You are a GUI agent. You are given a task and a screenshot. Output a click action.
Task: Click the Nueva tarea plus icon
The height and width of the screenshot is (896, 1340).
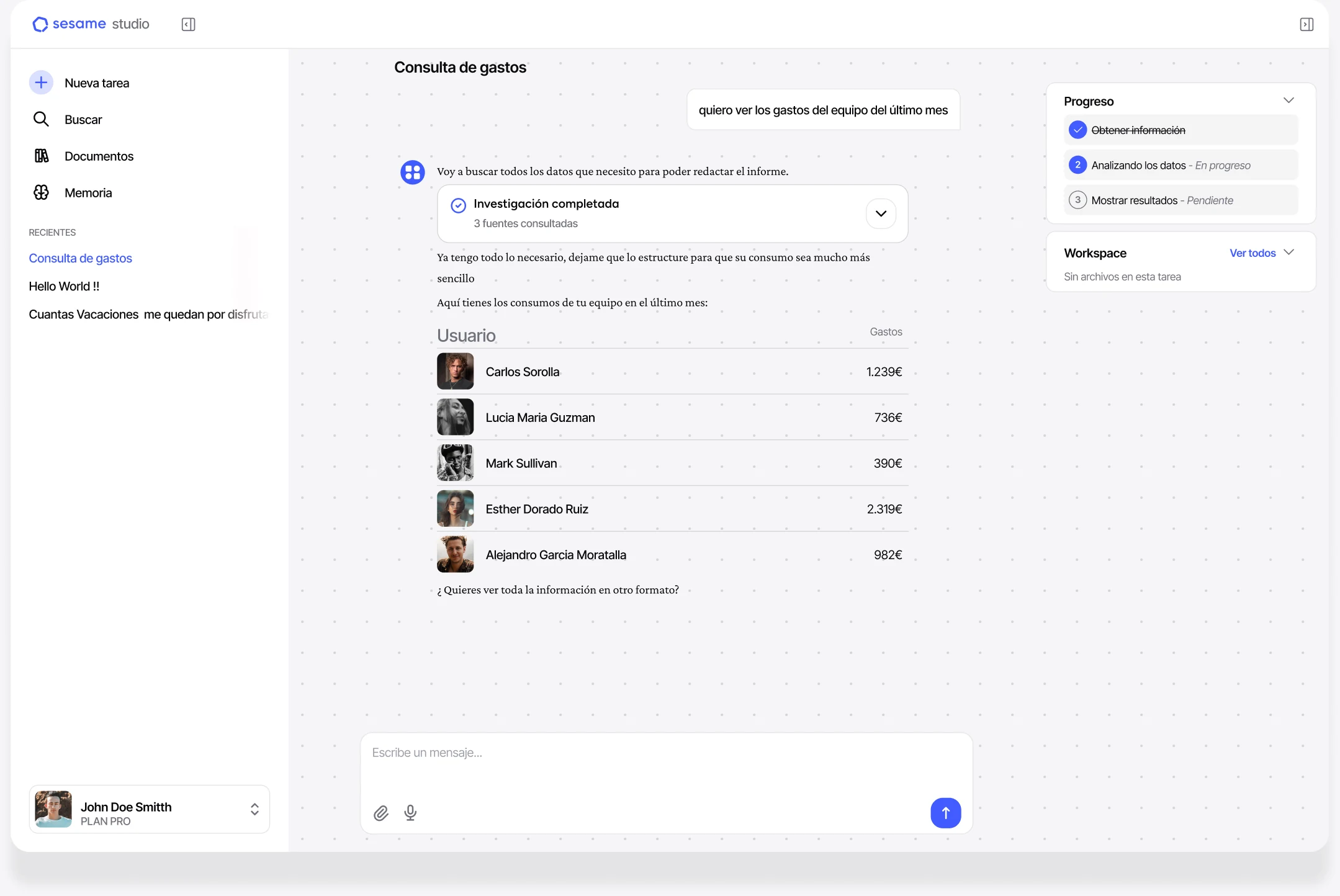(x=41, y=83)
